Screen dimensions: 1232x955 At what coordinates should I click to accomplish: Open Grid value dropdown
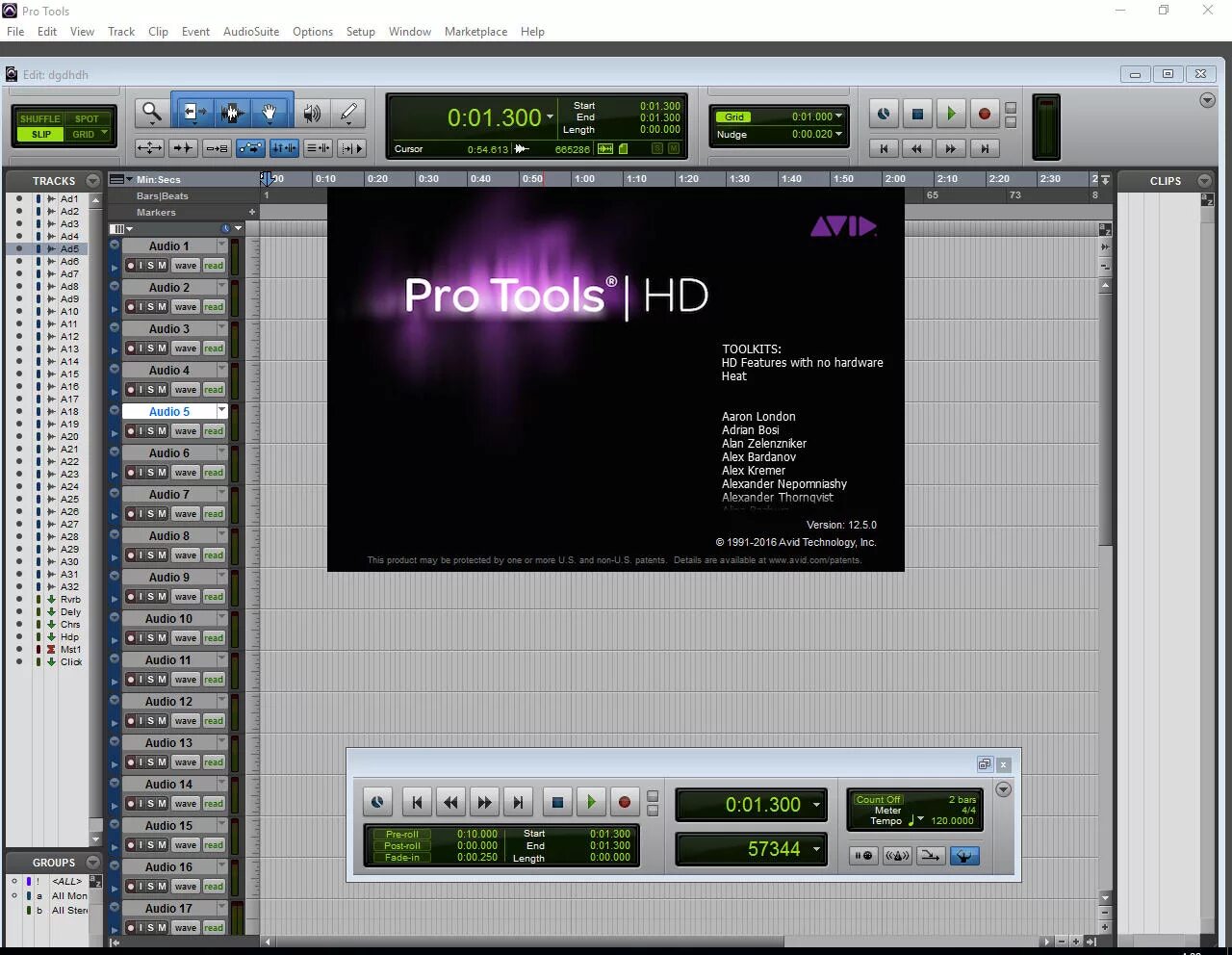[838, 116]
